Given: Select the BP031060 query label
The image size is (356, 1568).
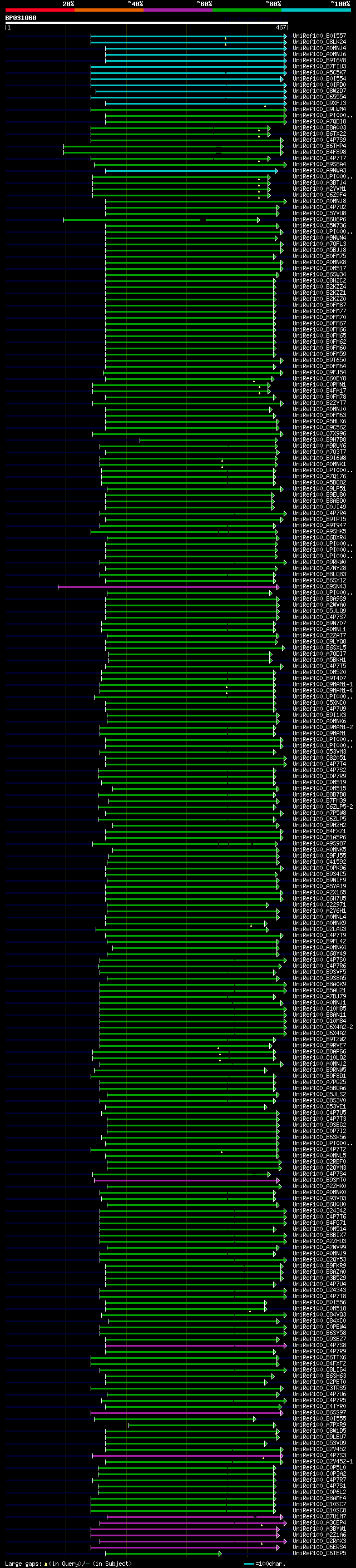Looking at the screenshot, I should tap(21, 18).
